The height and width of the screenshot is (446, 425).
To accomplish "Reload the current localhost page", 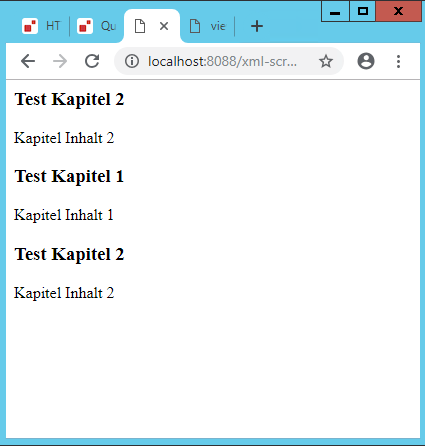I will (x=92, y=61).
